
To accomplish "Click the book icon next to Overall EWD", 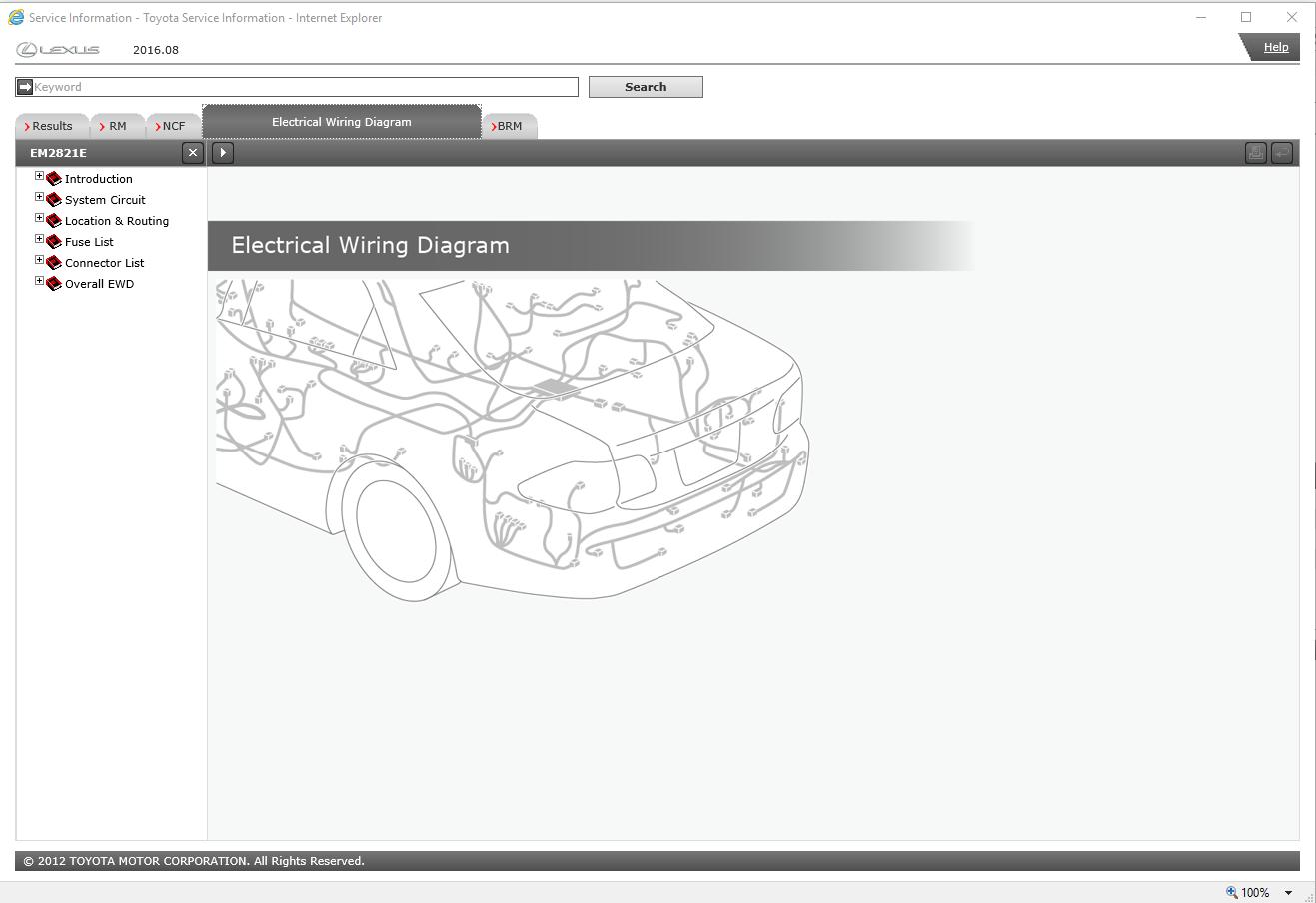I will click(x=54, y=284).
